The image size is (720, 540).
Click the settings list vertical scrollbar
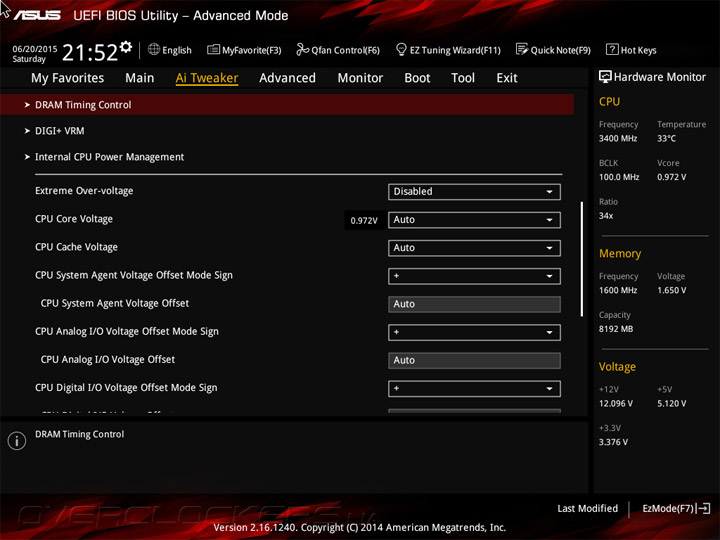pyautogui.click(x=582, y=259)
